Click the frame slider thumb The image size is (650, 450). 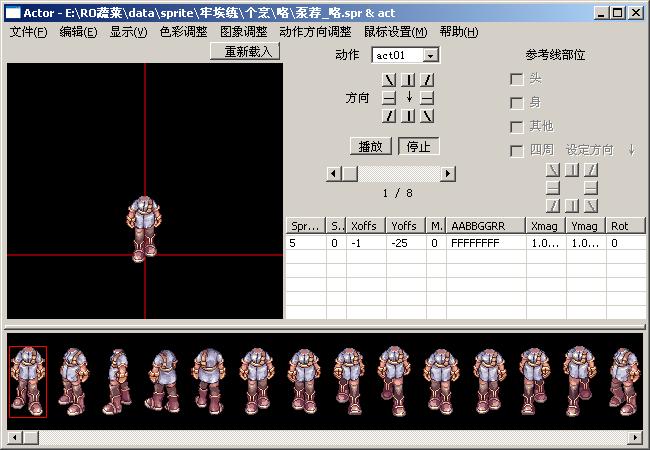click(349, 174)
